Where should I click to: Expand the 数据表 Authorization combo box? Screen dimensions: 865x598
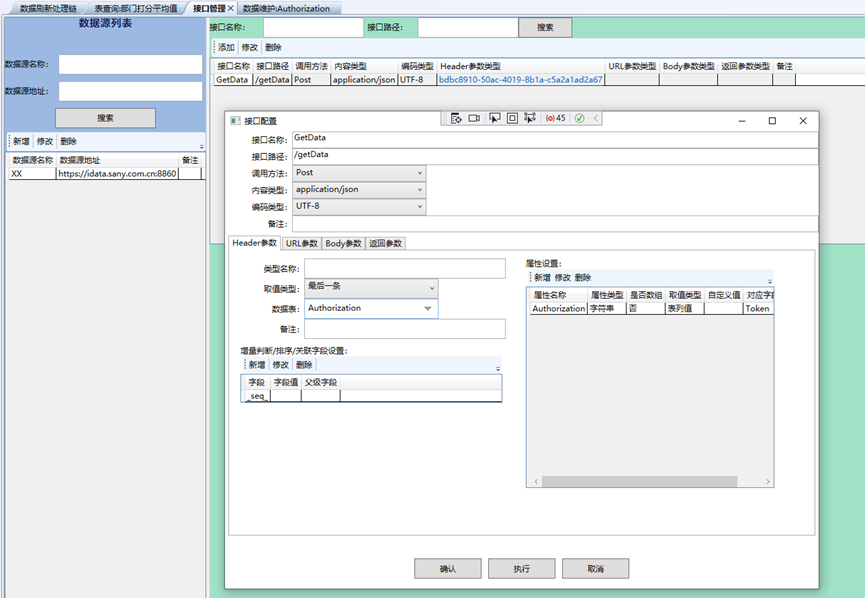click(428, 308)
